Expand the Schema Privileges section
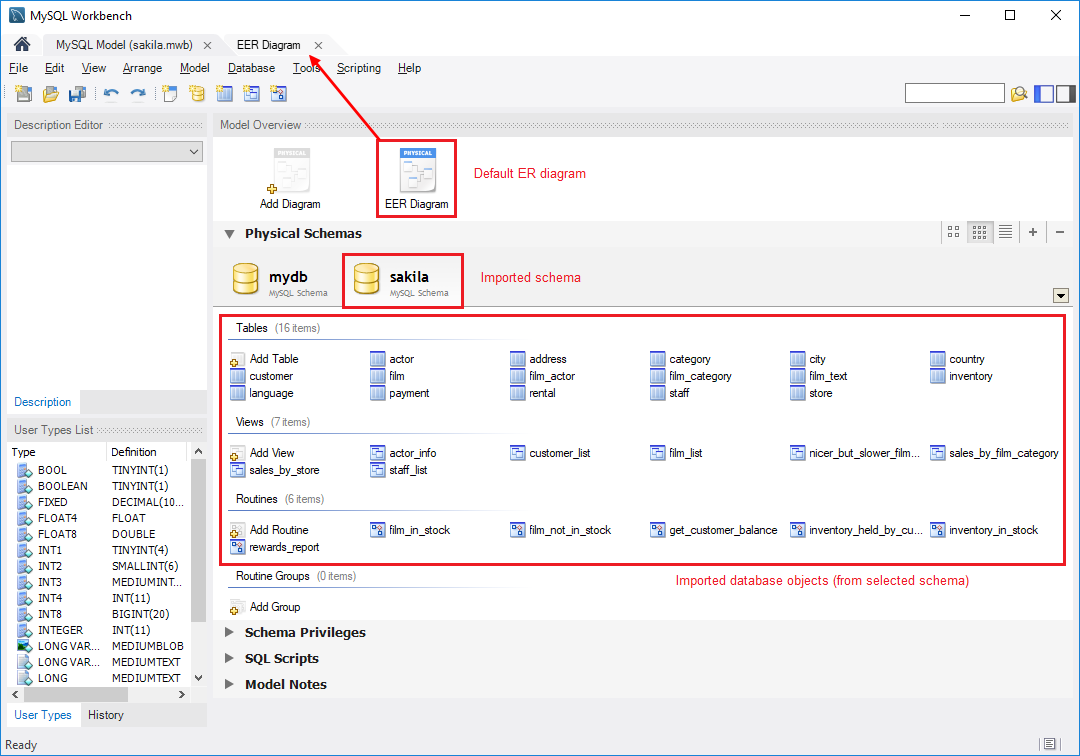Screen dimensions: 1080x756 pos(229,632)
